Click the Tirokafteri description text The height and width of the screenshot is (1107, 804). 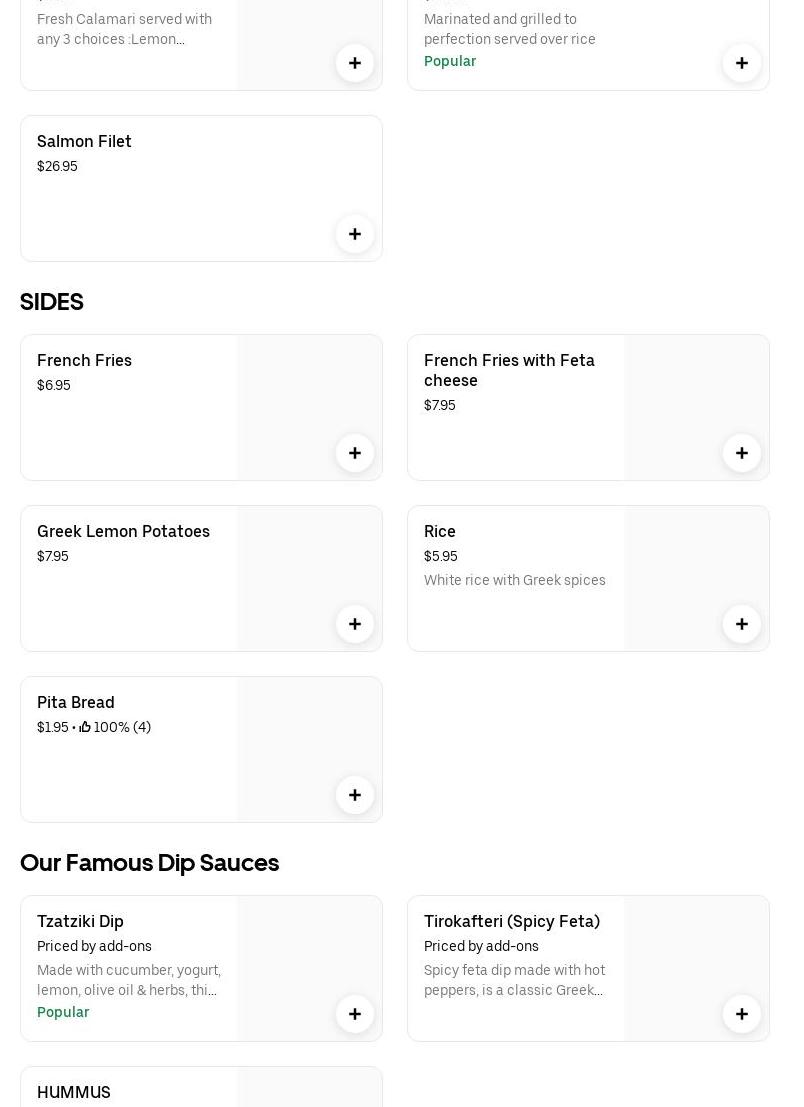[514, 980]
